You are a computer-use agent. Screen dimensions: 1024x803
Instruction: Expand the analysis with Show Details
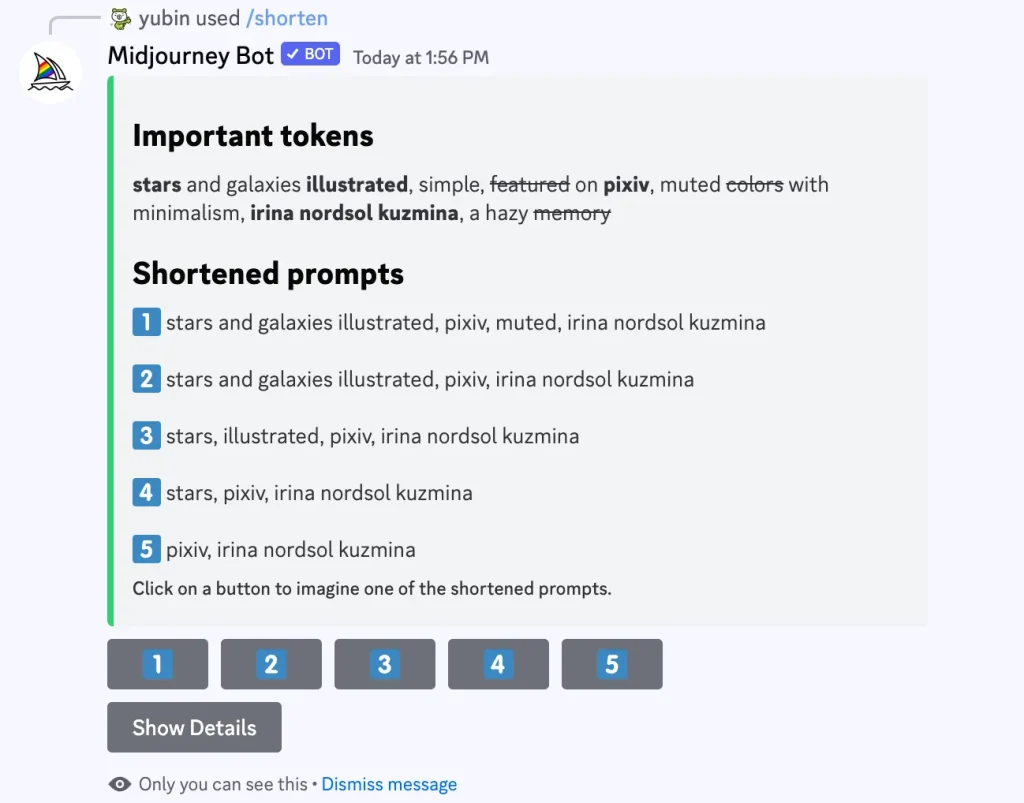click(x=194, y=727)
